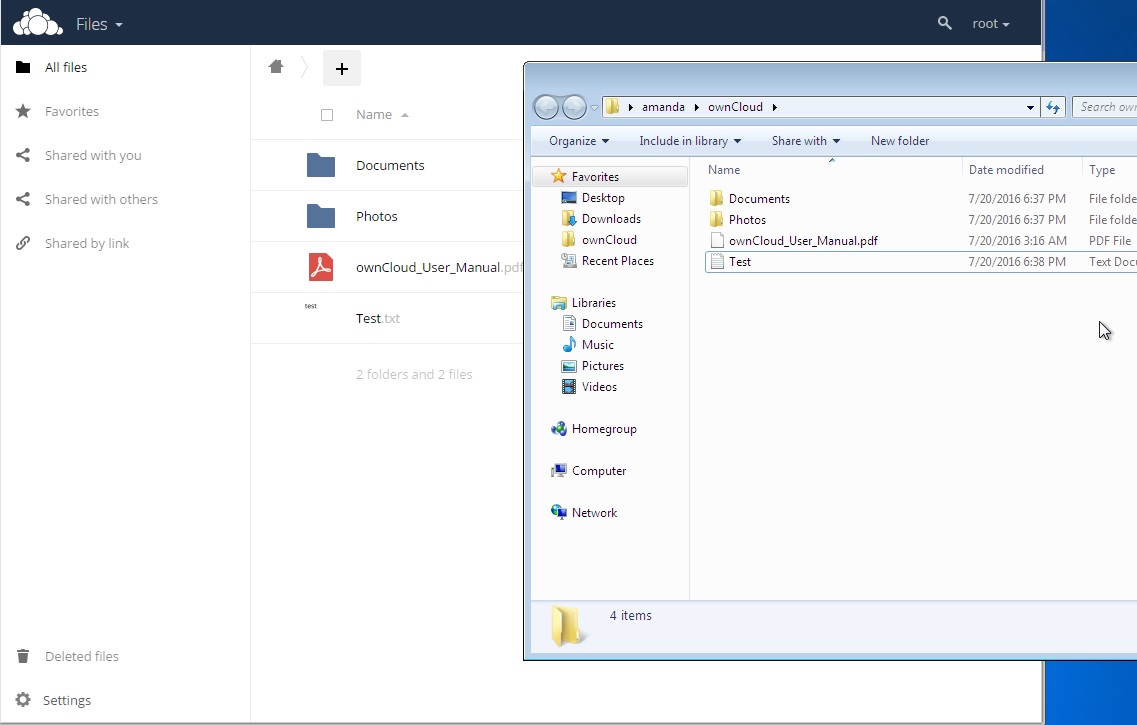Select Libraries in navigation pane
Viewport: 1137px width, 725px height.
[593, 303]
